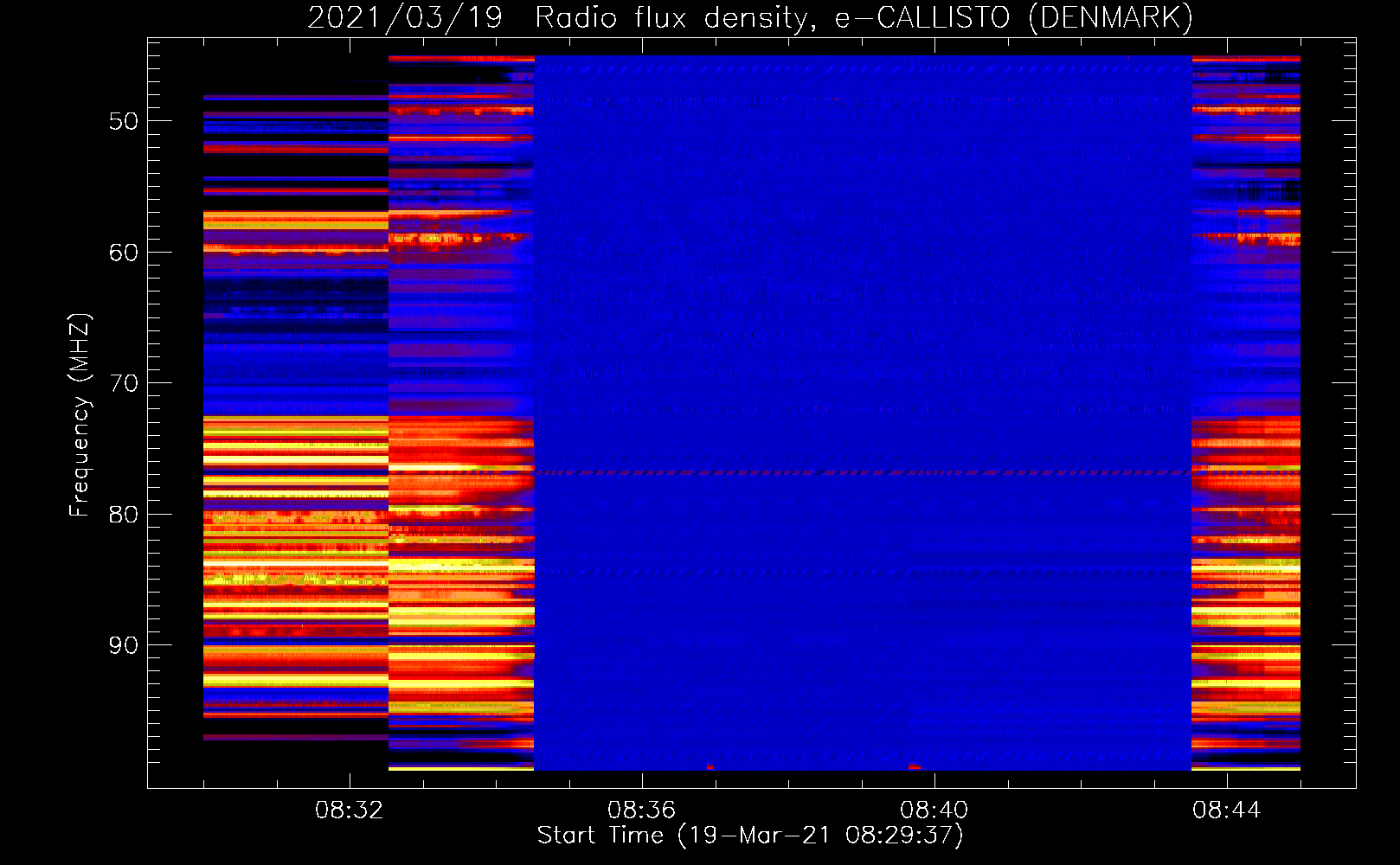Click the 08:44 time tick label
1400x865 pixels.
pos(1227,811)
